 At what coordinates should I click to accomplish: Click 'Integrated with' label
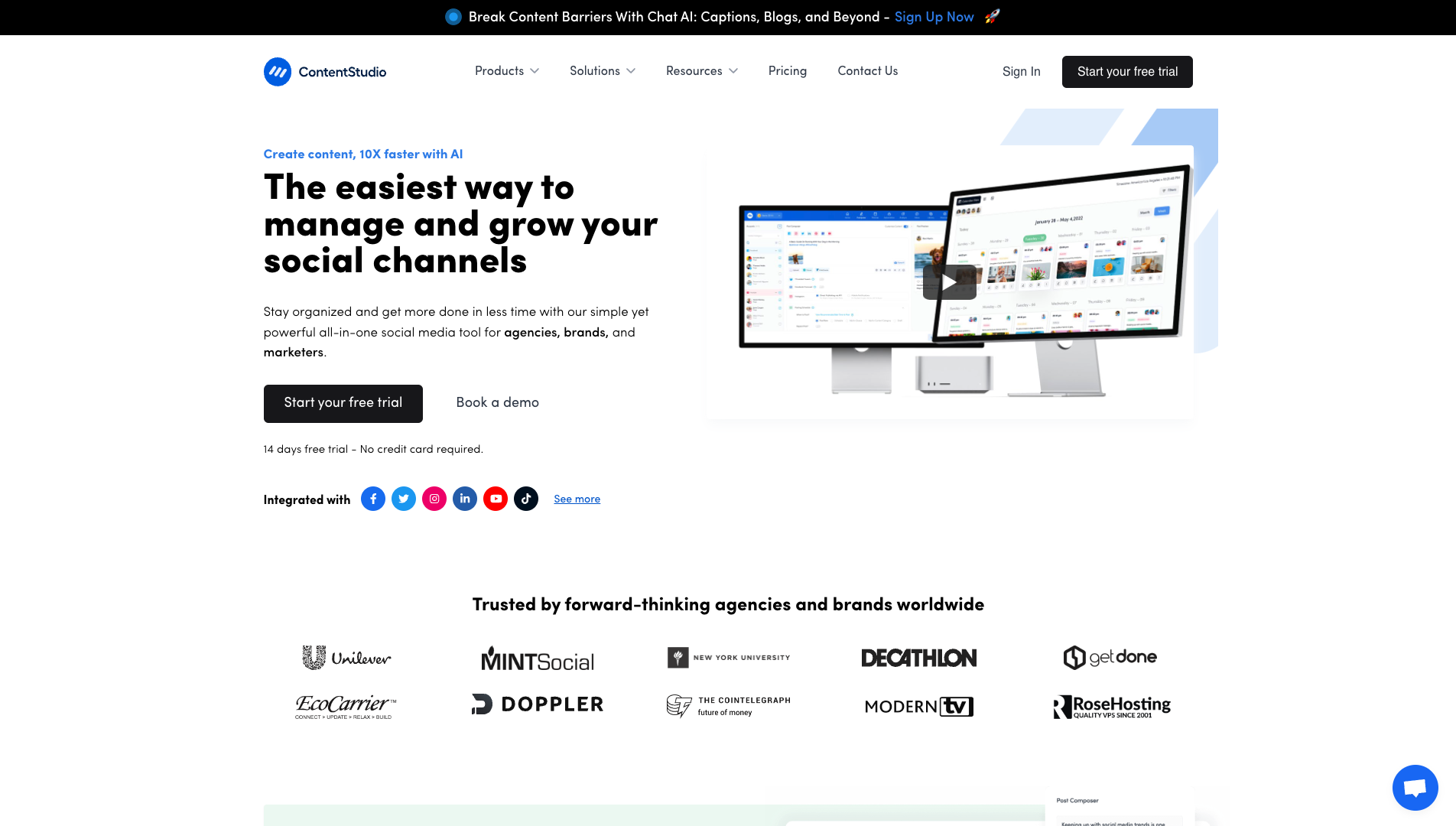(307, 499)
